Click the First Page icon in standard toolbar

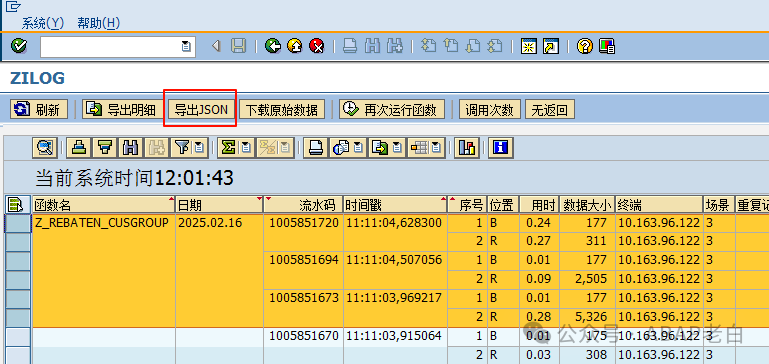coord(429,46)
